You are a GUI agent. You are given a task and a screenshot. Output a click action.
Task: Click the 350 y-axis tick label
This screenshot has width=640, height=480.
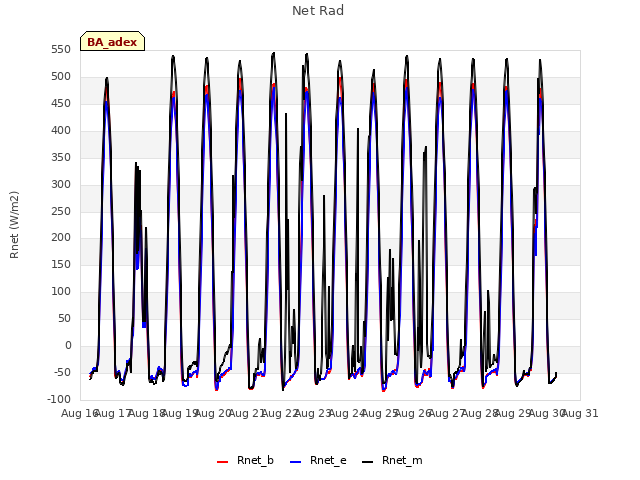[x=61, y=158]
